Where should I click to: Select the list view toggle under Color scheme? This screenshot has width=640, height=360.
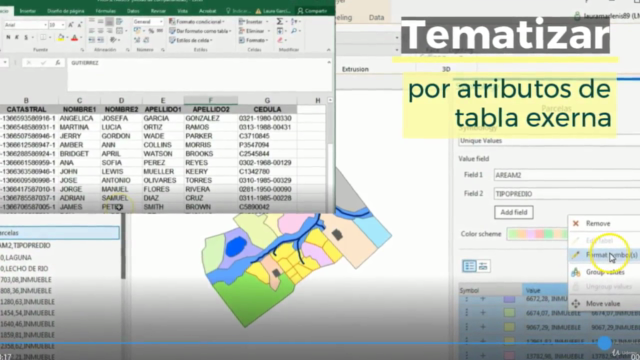[469, 266]
